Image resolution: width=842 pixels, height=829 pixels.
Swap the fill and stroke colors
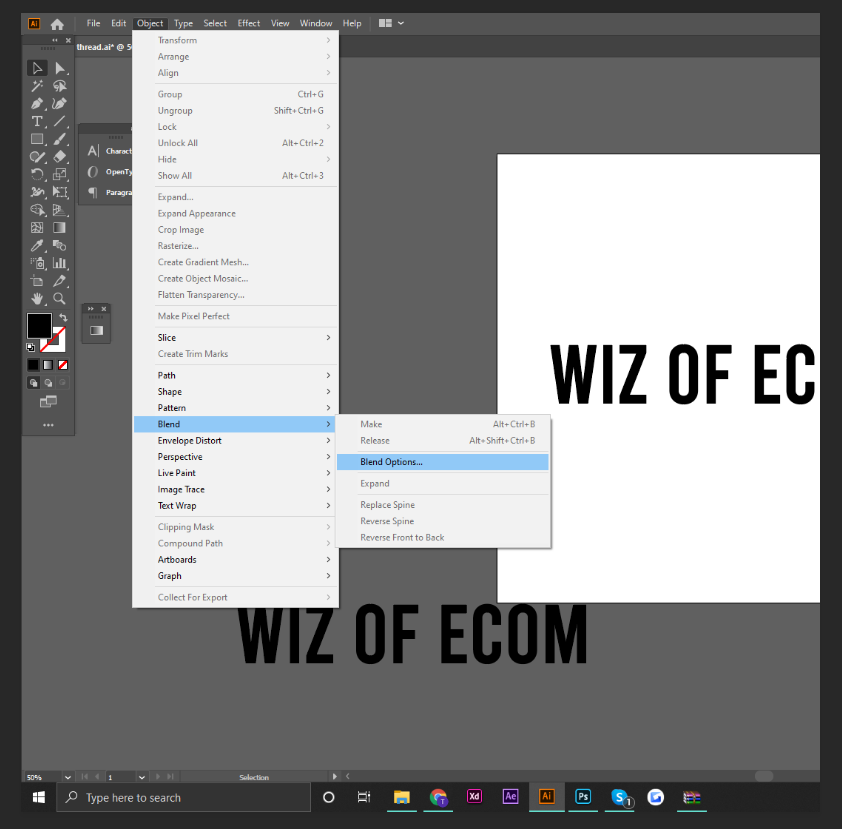click(x=64, y=317)
